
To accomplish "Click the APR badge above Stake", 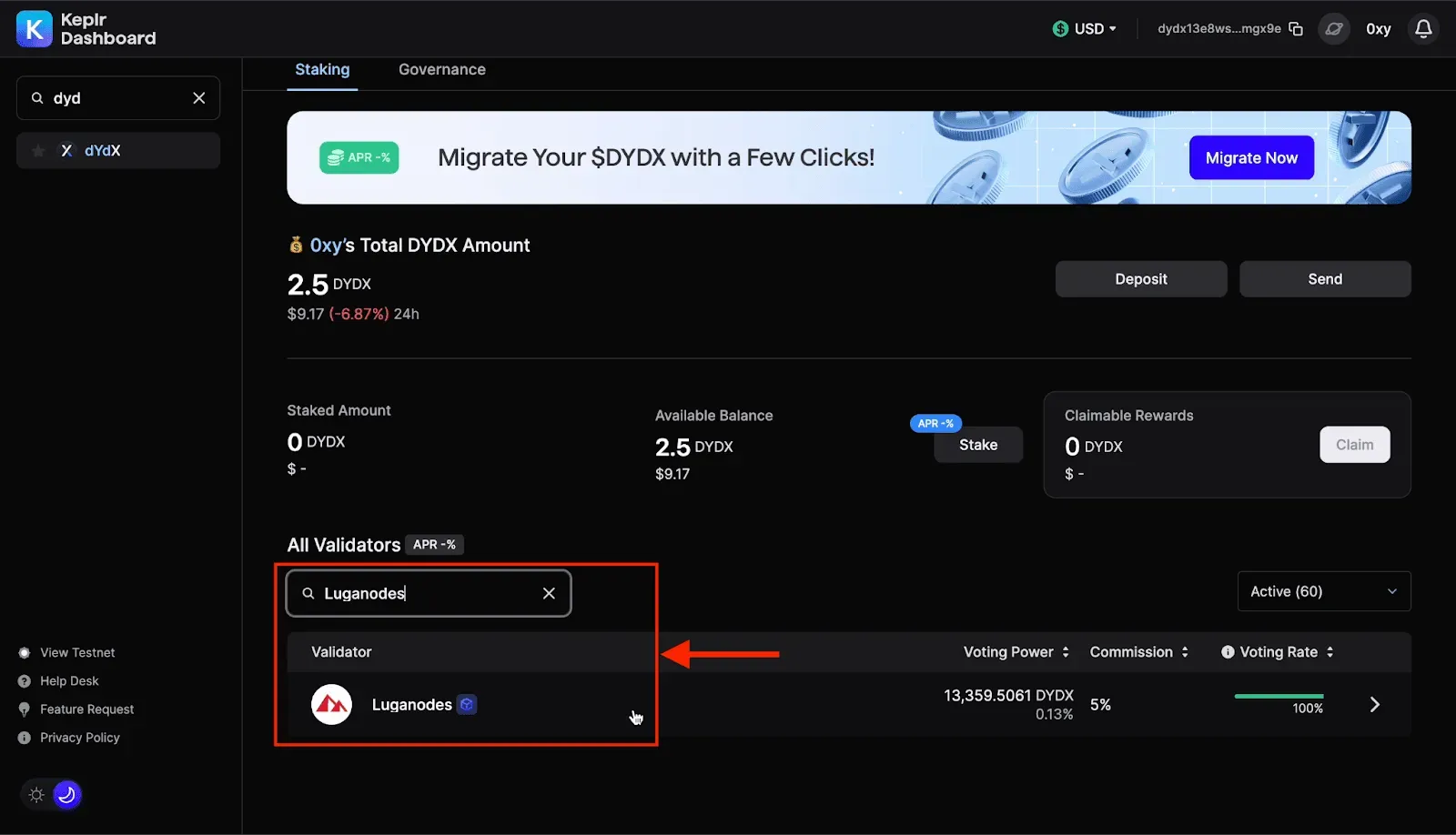I will pyautogui.click(x=935, y=423).
